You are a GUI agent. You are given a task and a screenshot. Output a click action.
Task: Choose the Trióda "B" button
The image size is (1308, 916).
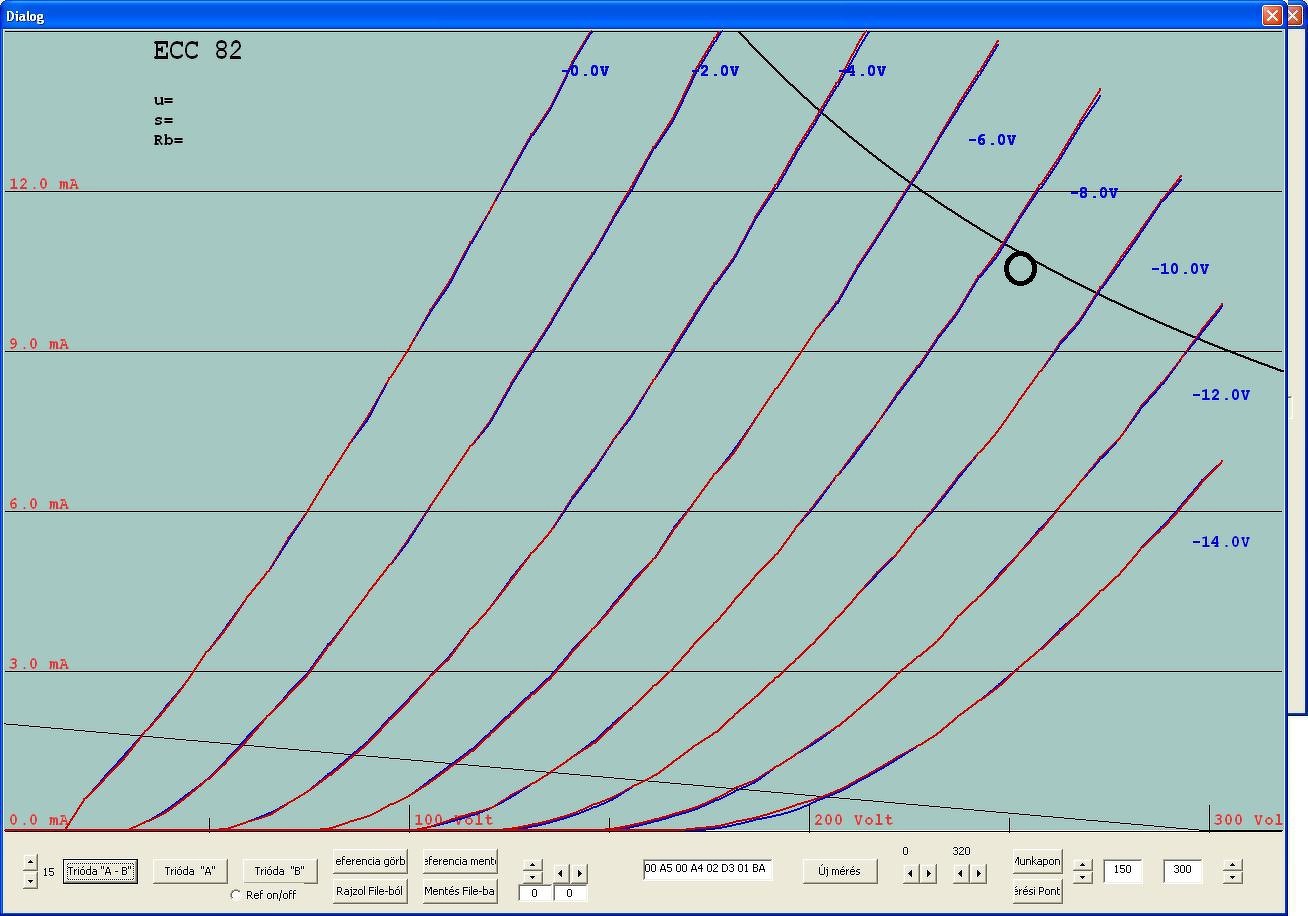[280, 871]
